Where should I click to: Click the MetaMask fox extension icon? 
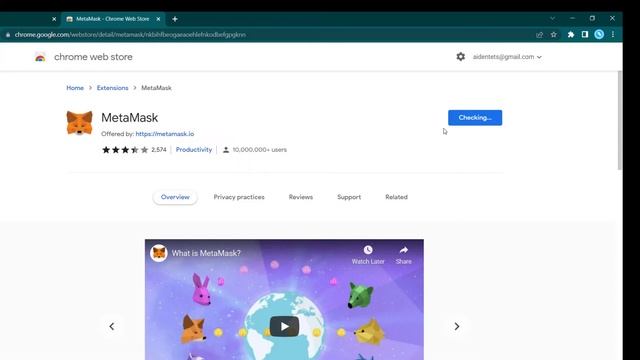79,122
